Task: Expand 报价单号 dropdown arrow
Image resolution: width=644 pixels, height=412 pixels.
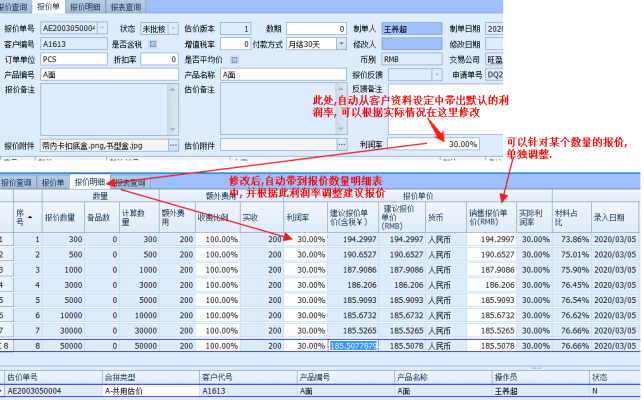Action: click(x=102, y=28)
